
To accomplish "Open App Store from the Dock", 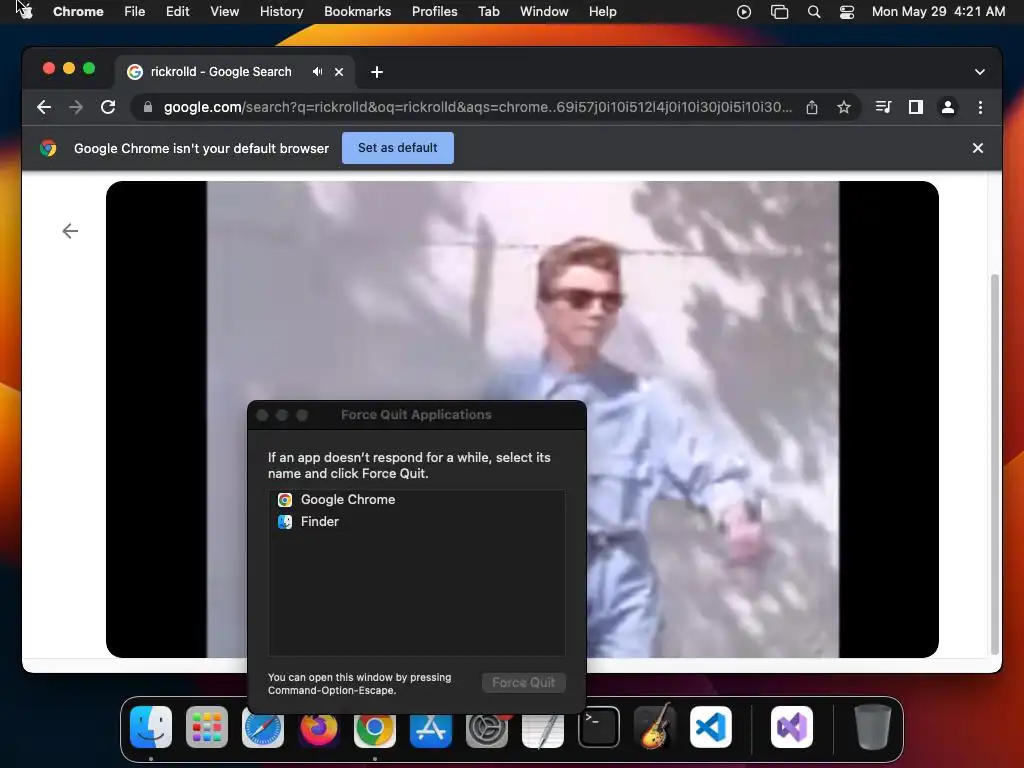I will pos(431,727).
